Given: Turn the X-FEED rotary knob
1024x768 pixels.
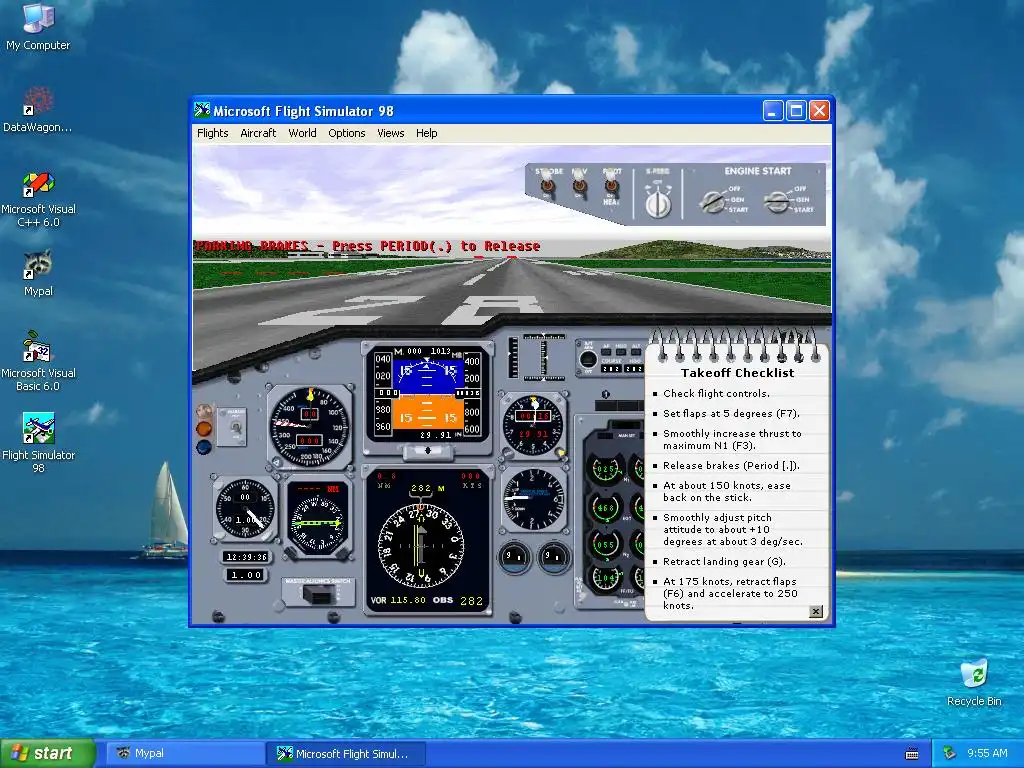Looking at the screenshot, I should coord(658,204).
